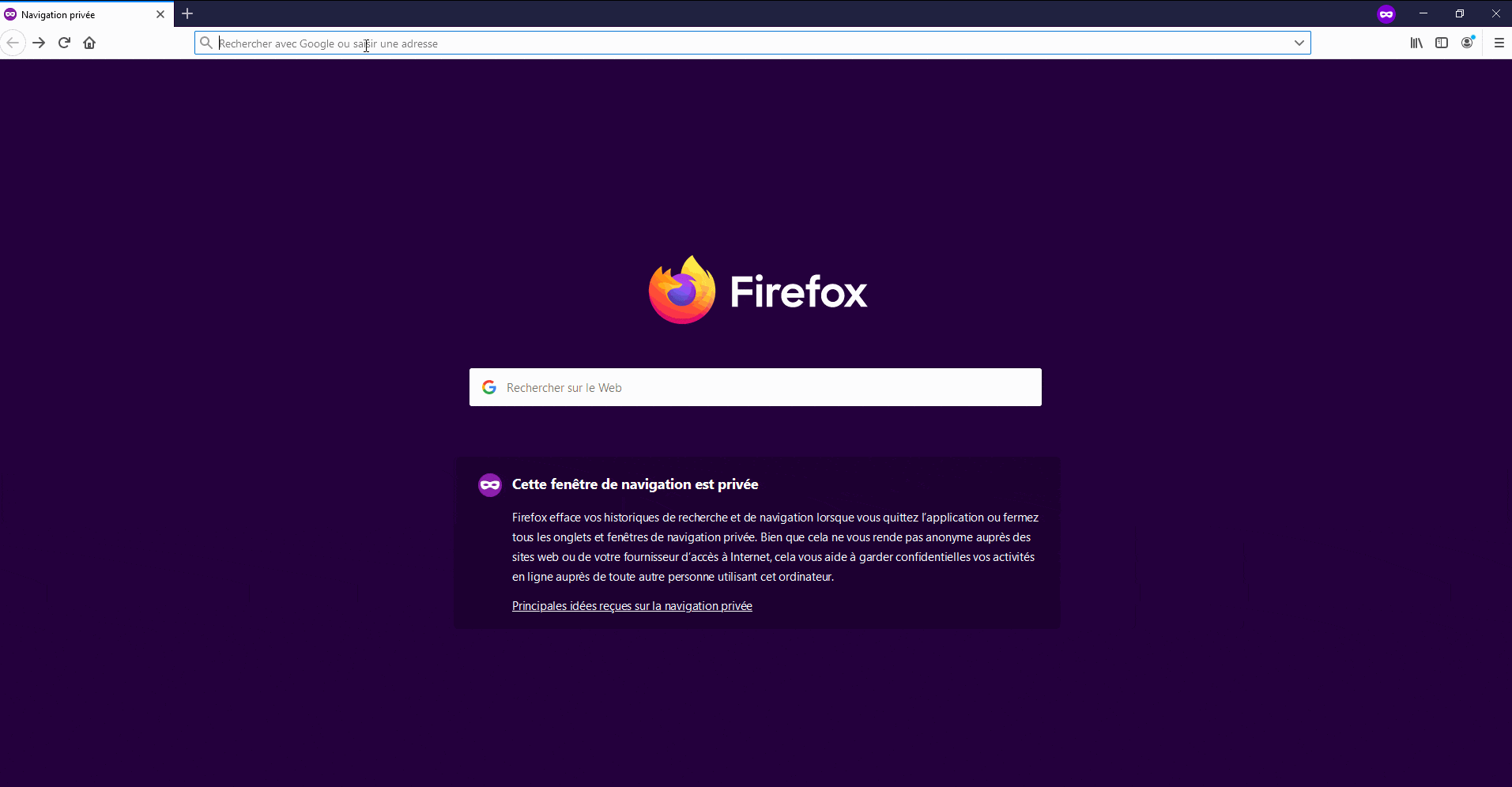
Task: Click the Firefox logo on the page
Action: [758, 290]
